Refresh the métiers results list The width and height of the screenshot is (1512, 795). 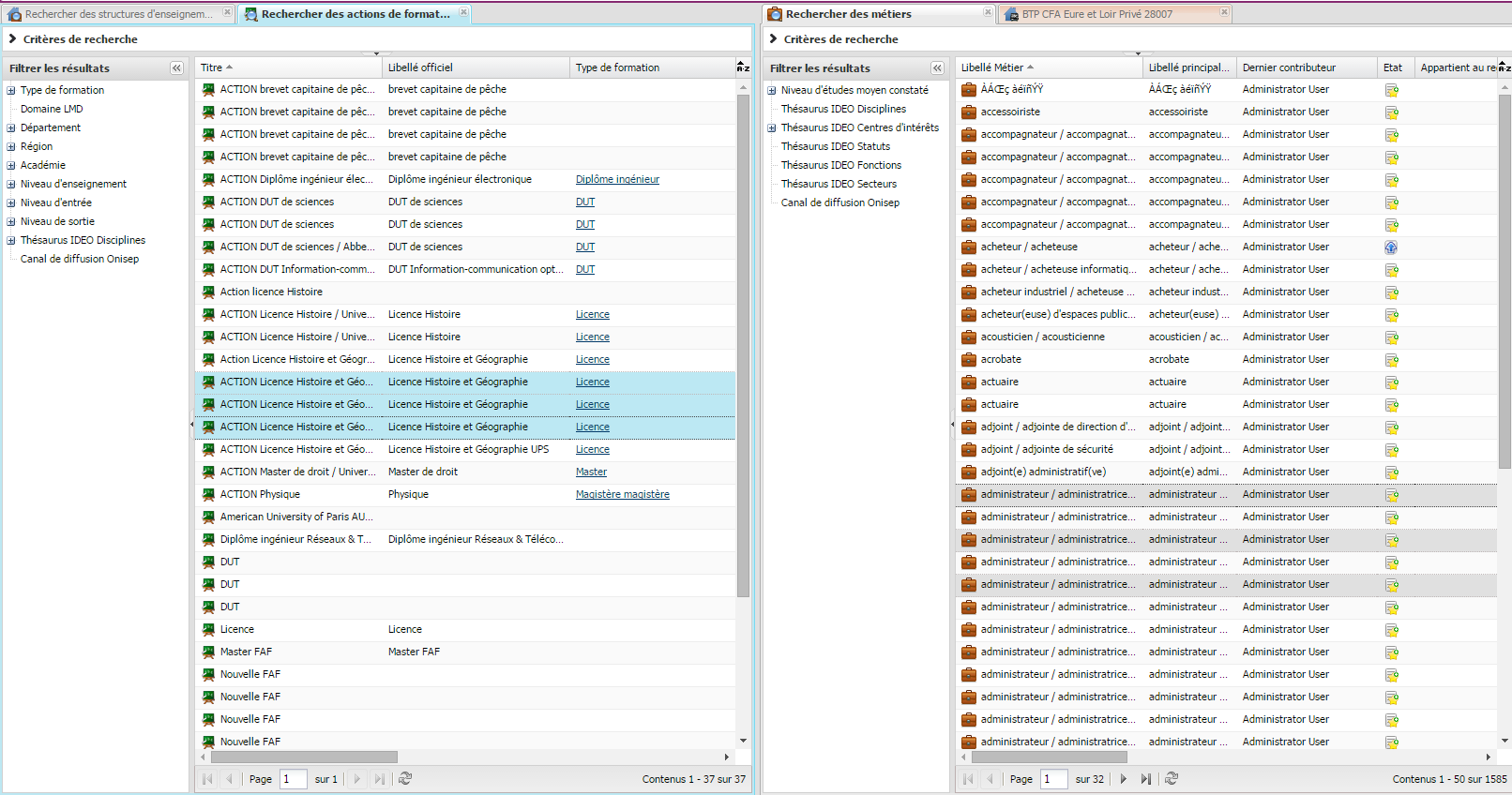coord(1172,778)
